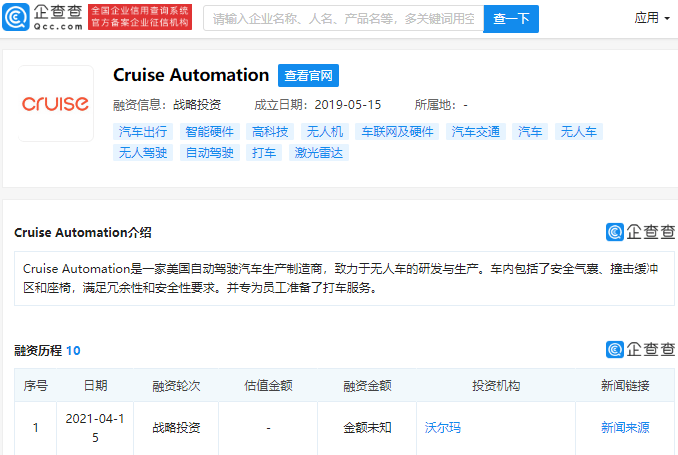Select the 自动驾驶 tag

click(x=210, y=152)
